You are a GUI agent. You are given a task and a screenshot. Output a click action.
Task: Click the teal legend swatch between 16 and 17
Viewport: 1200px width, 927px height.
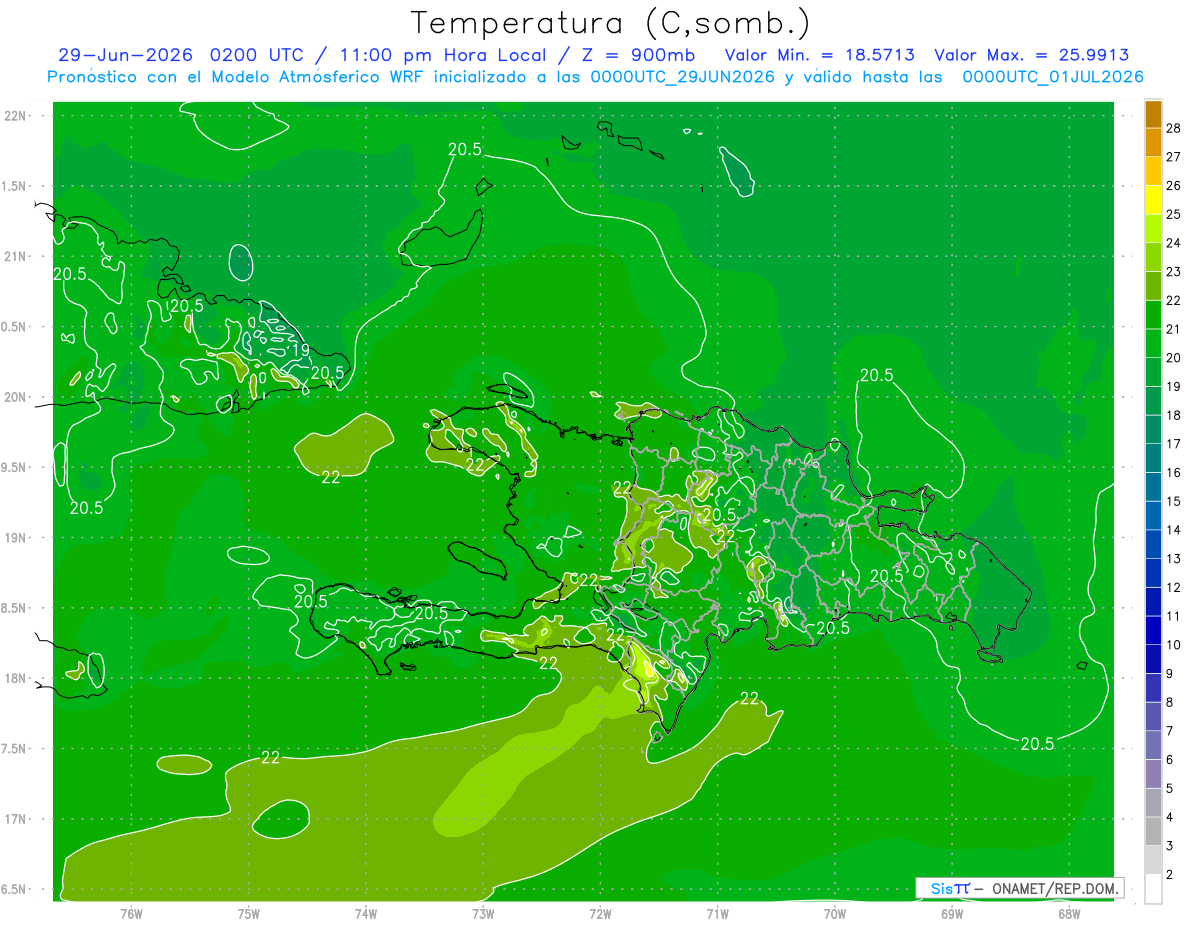coord(1153,458)
